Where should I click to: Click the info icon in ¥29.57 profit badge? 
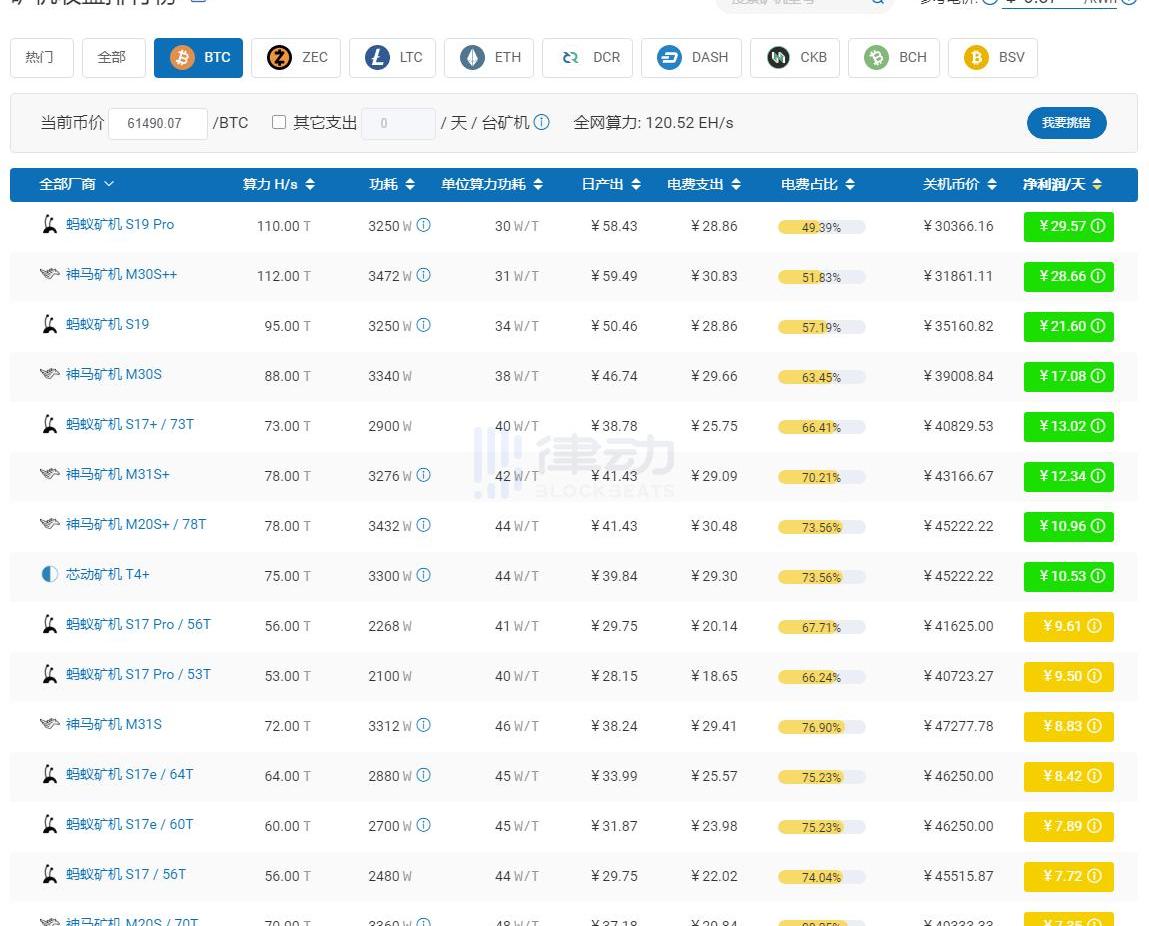pos(1097,227)
